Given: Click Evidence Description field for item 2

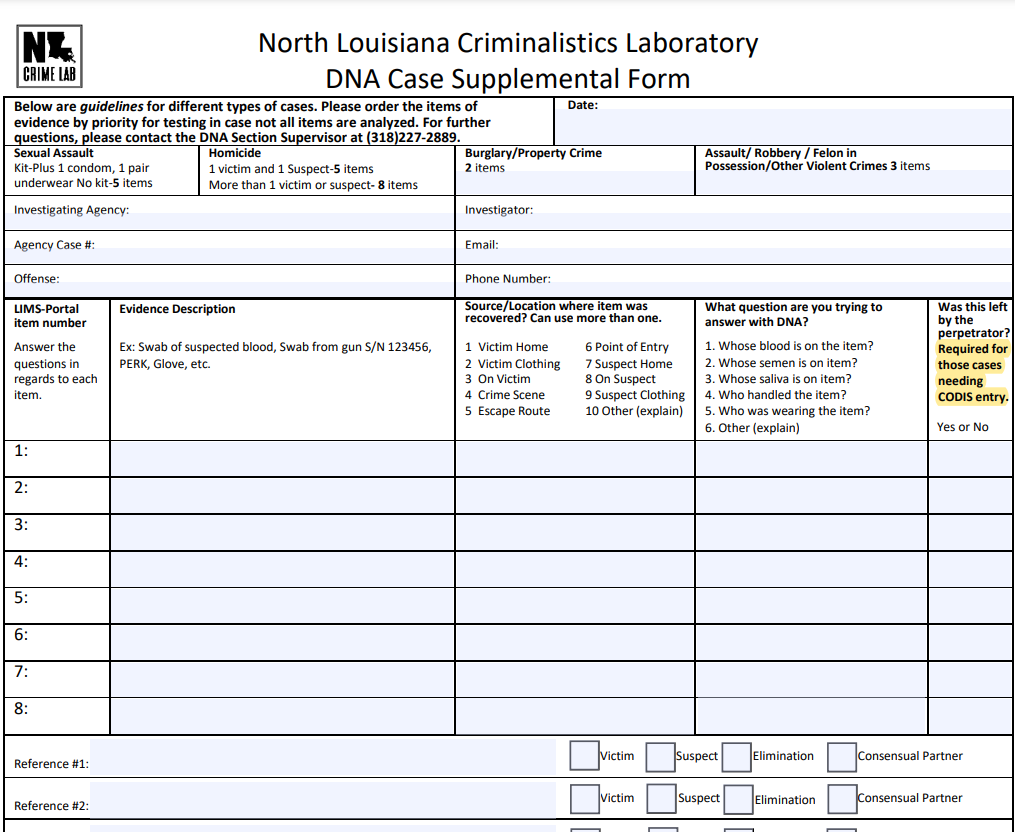Looking at the screenshot, I should click(x=282, y=496).
